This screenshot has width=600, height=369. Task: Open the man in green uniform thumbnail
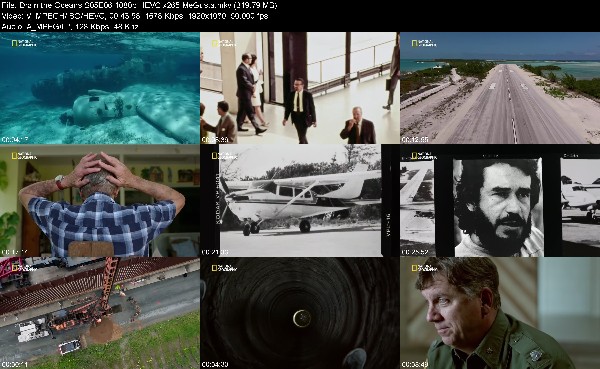[500, 313]
